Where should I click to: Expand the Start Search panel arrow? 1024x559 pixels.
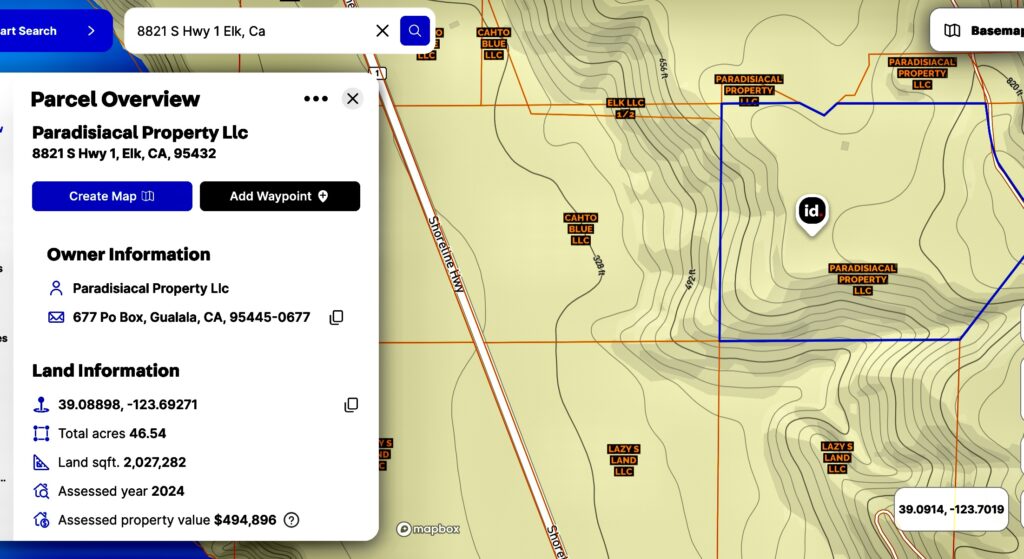click(x=91, y=31)
